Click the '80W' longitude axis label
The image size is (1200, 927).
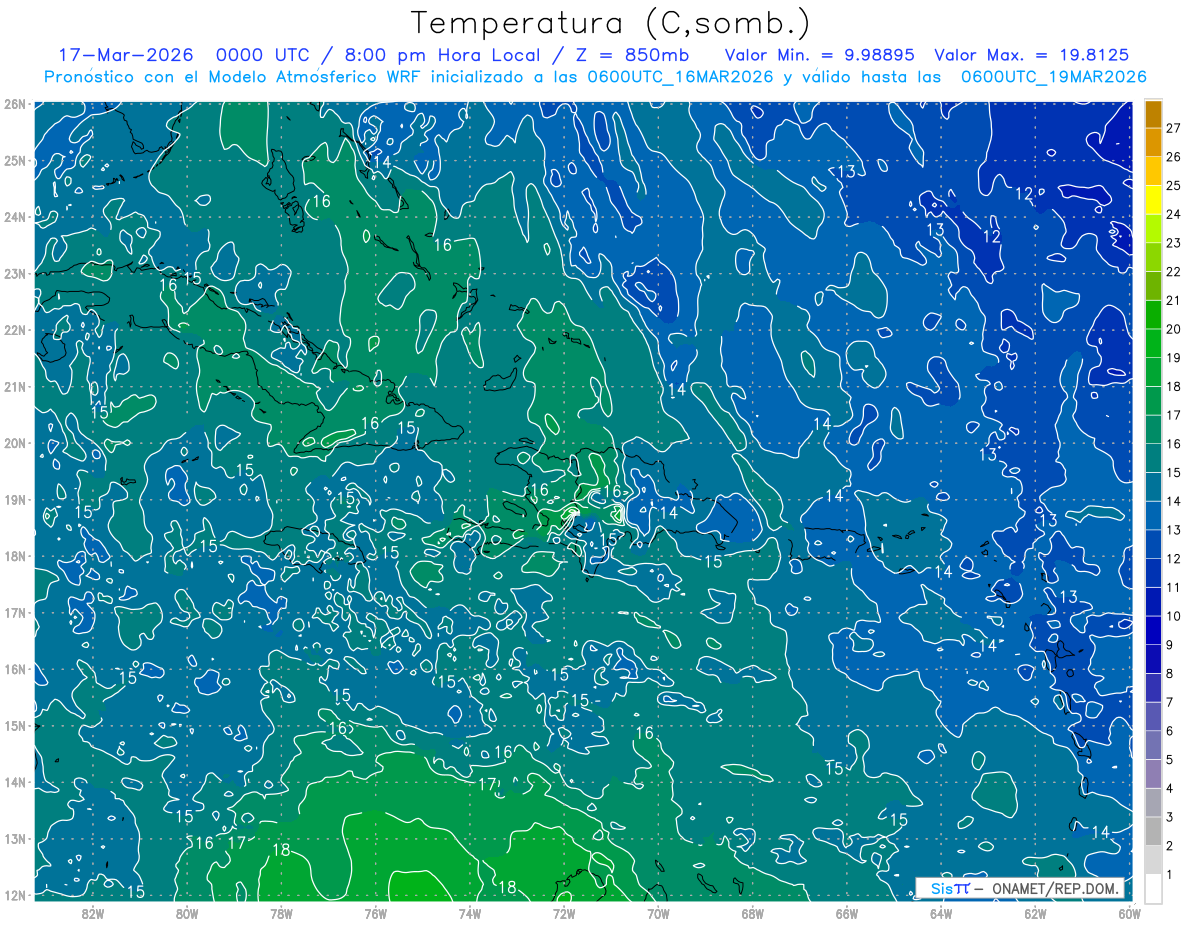(187, 913)
